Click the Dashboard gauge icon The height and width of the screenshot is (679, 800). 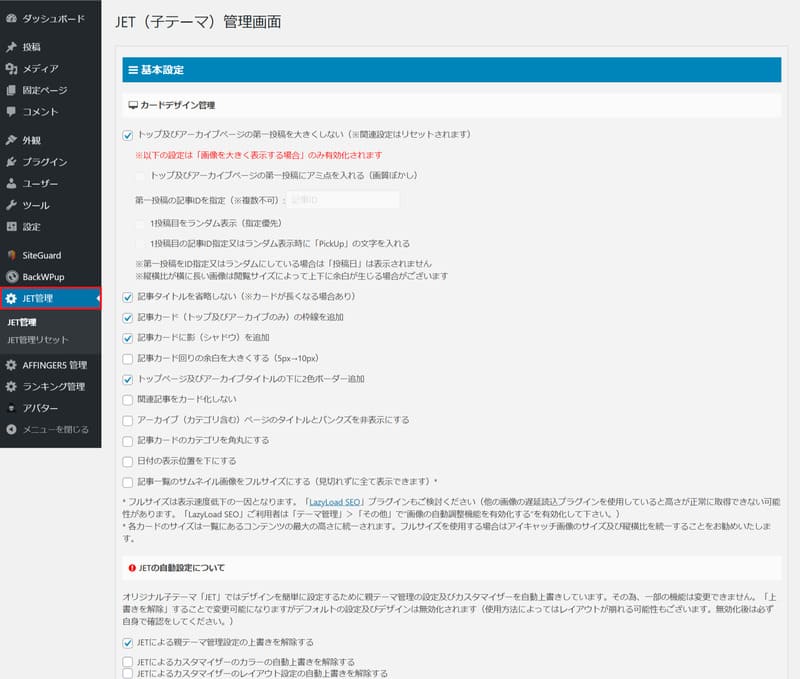coord(11,18)
